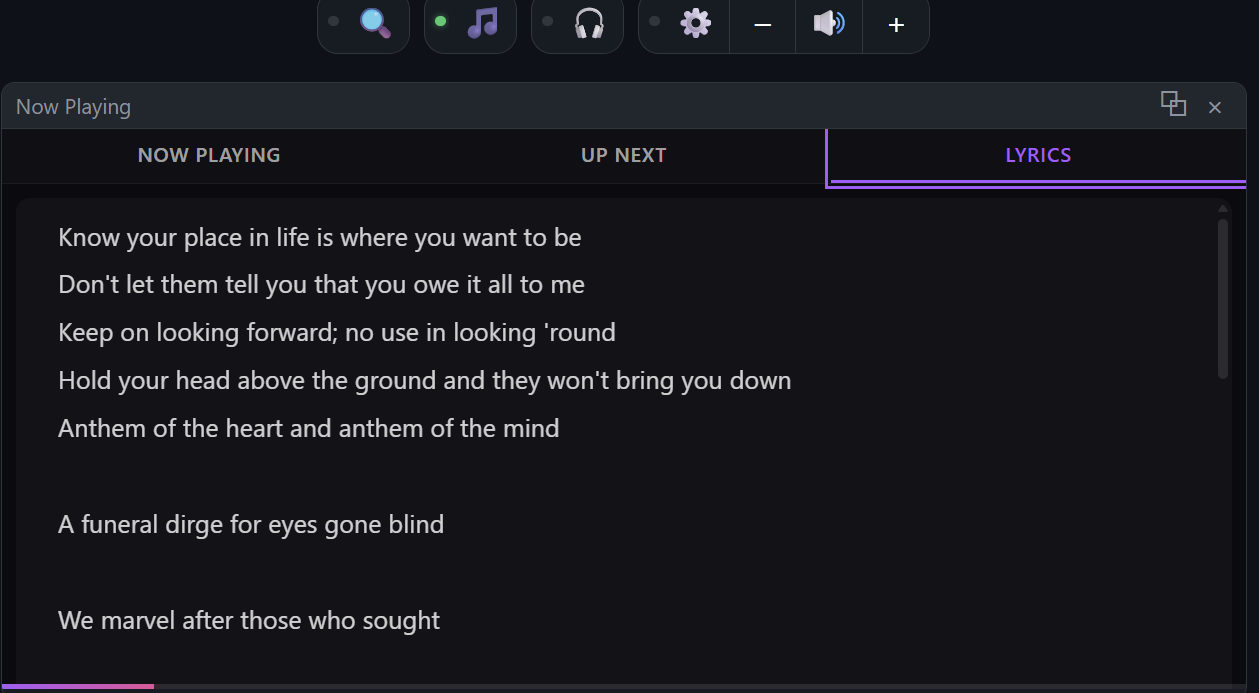Open the pop-out window icon
This screenshot has width=1259, height=693.
tap(1174, 105)
